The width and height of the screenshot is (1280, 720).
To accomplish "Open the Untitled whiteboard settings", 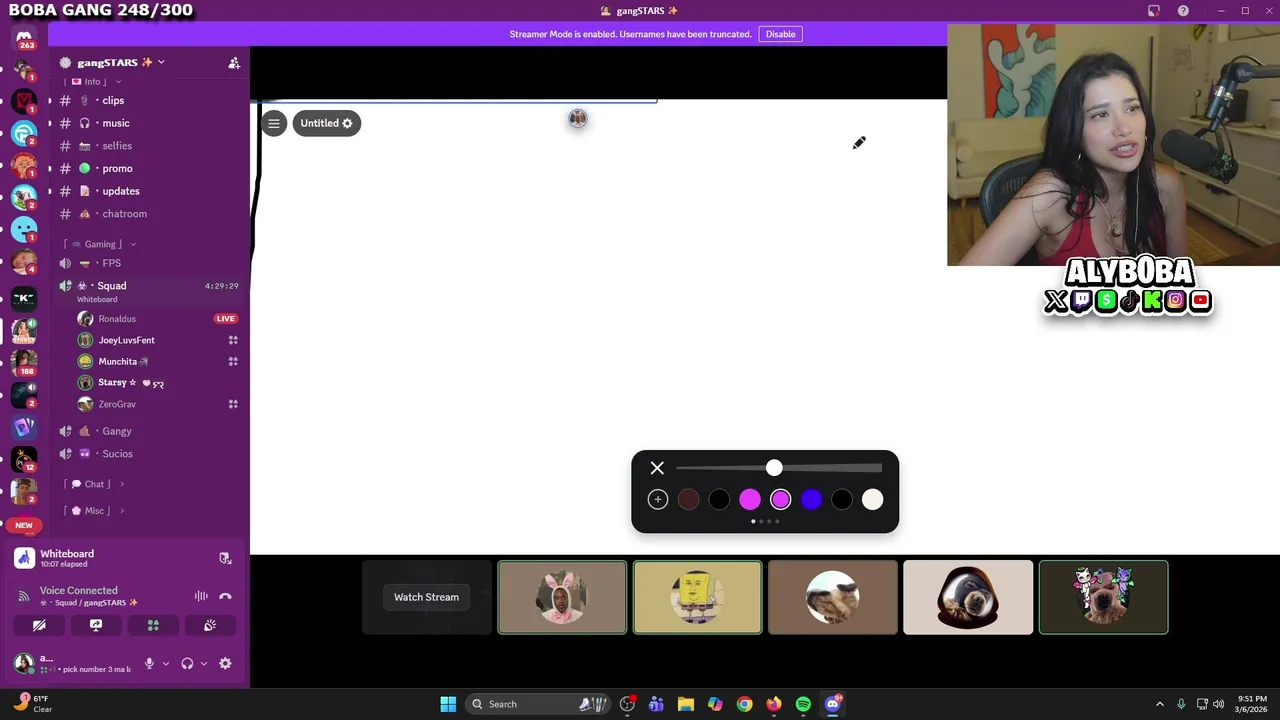I will pyautogui.click(x=326, y=123).
